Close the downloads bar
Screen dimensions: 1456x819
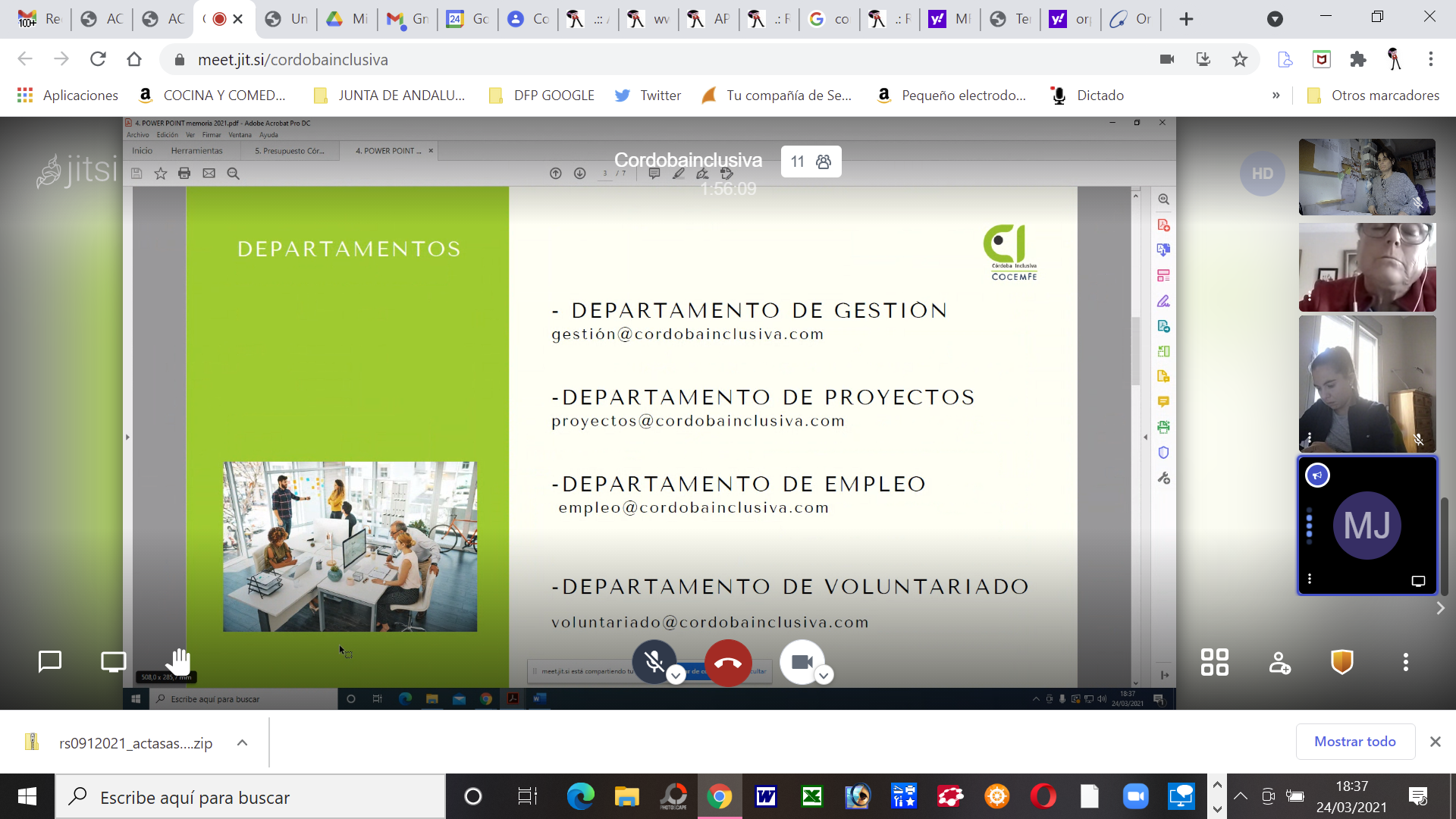pos(1435,742)
